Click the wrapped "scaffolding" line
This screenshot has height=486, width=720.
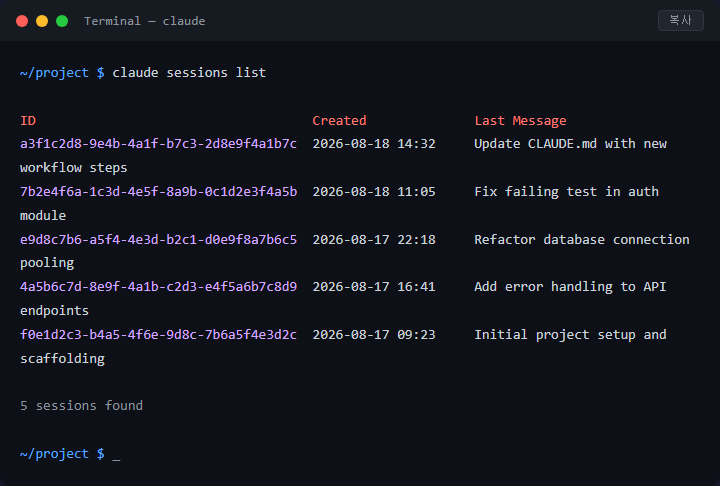coord(62,359)
